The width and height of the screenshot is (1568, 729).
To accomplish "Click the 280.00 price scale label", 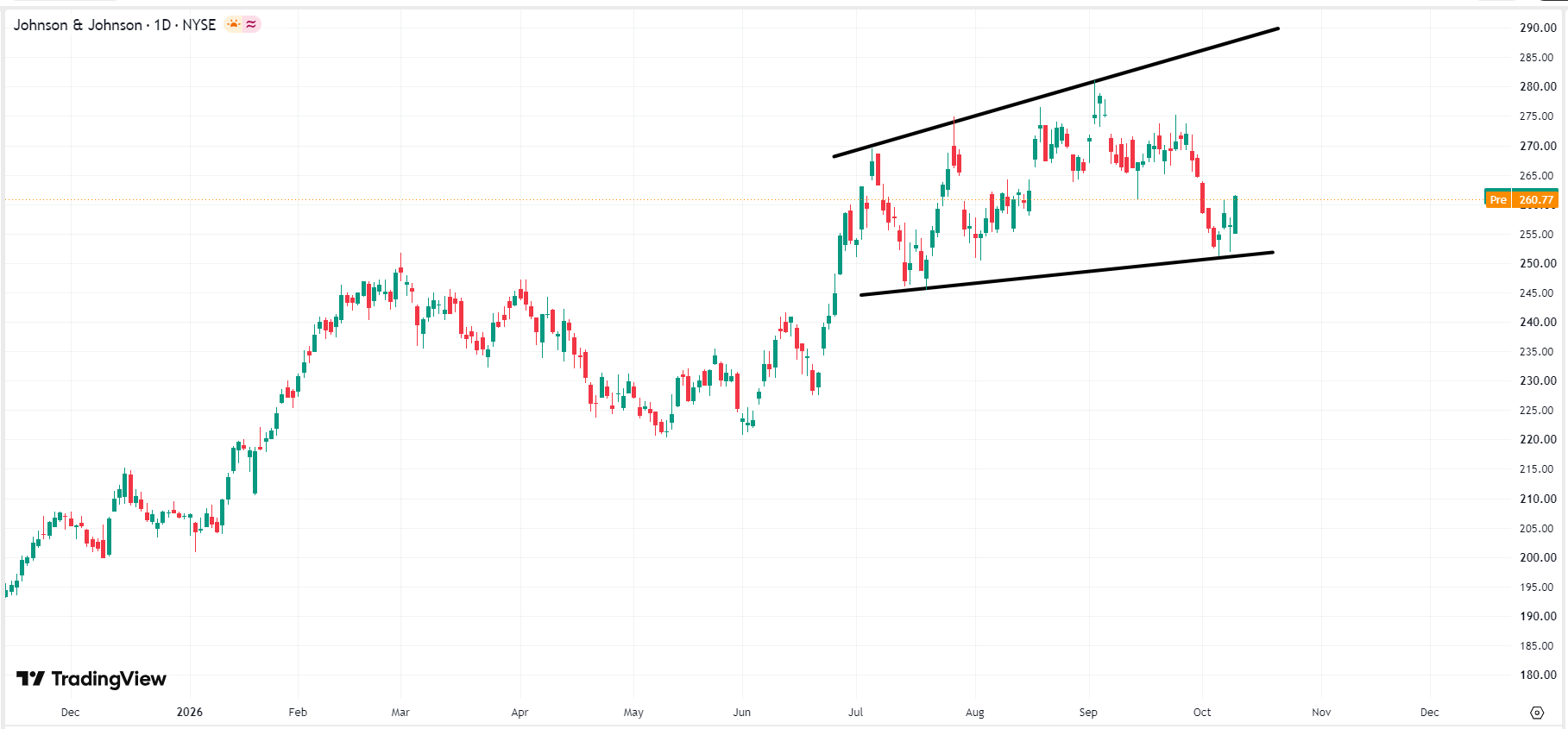I will pyautogui.click(x=1538, y=86).
